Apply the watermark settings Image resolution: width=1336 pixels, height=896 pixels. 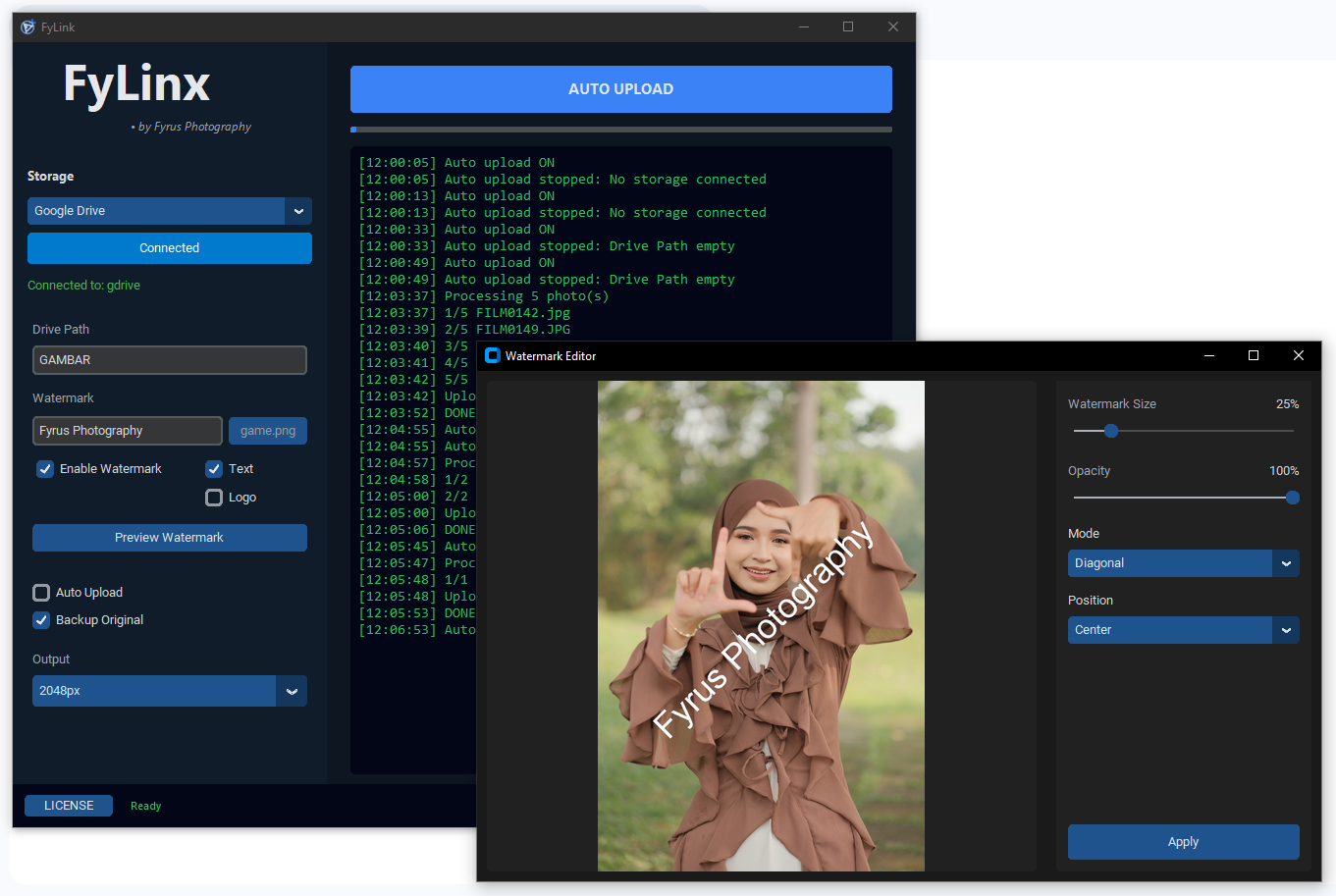coord(1183,842)
